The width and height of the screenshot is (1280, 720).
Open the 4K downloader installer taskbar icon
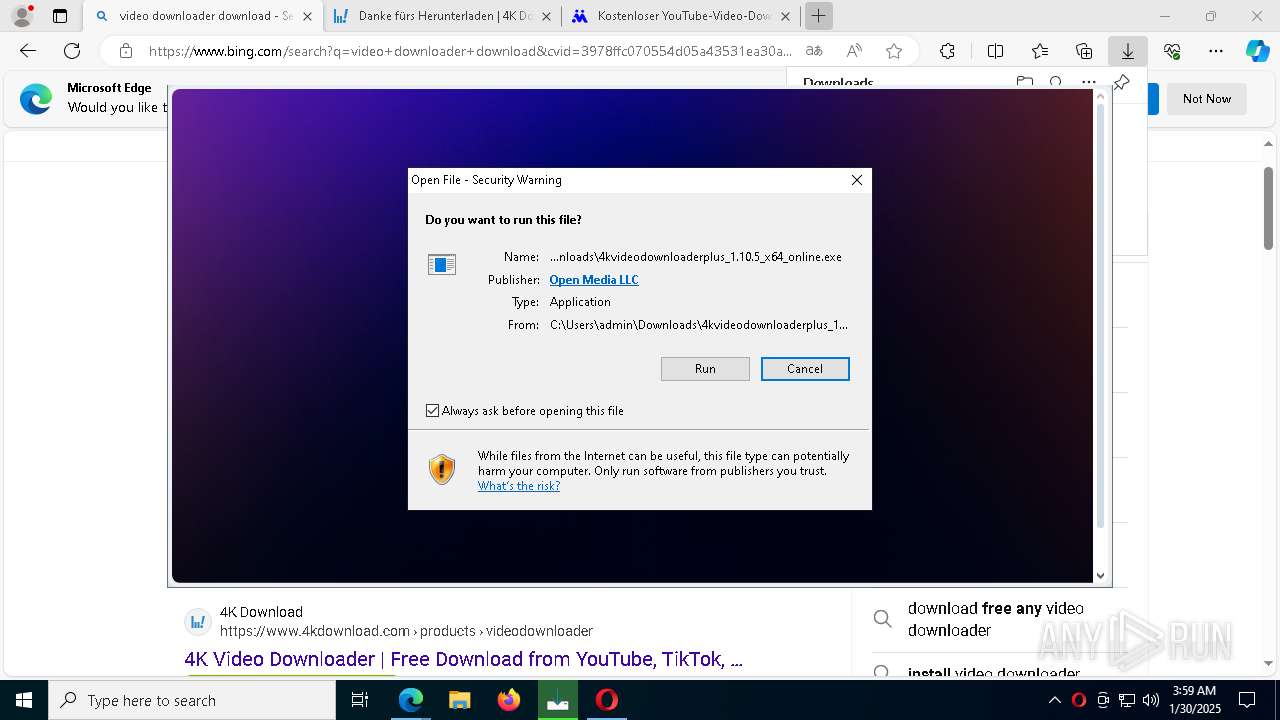click(x=557, y=700)
